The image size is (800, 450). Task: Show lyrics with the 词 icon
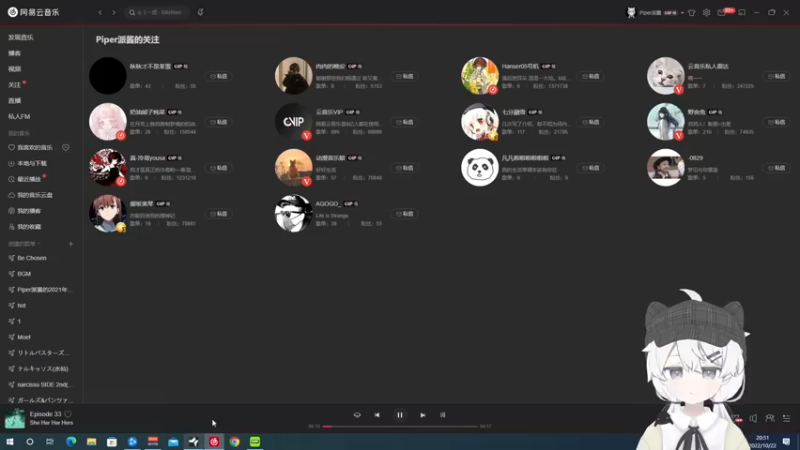pos(442,415)
